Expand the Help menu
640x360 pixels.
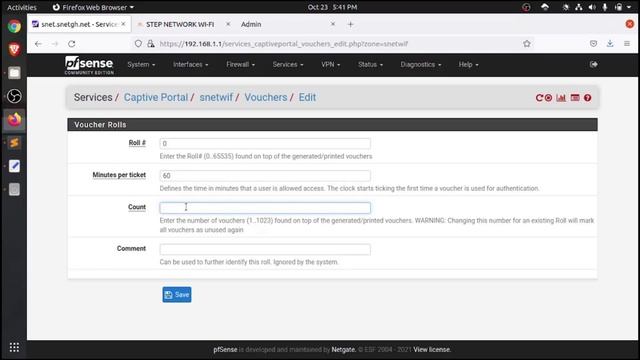click(x=469, y=64)
